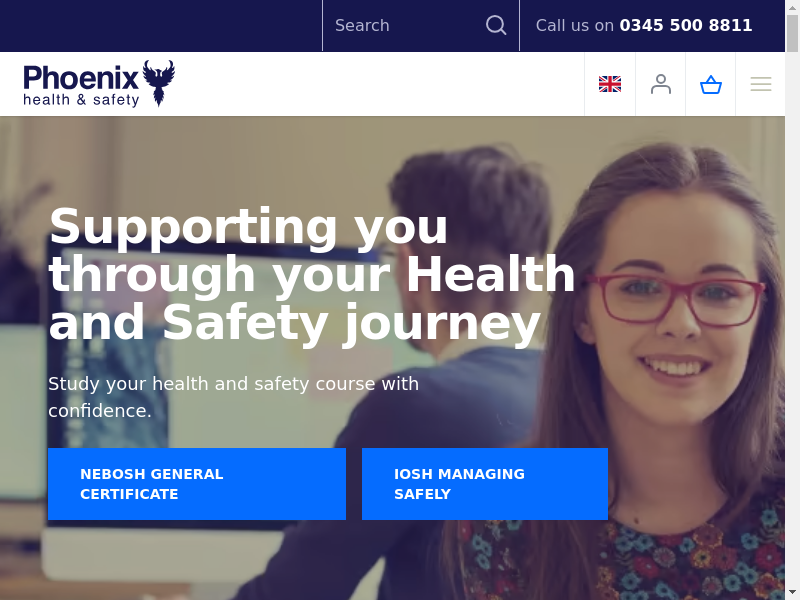Open the user account icon
The width and height of the screenshot is (800, 600).
coord(661,84)
